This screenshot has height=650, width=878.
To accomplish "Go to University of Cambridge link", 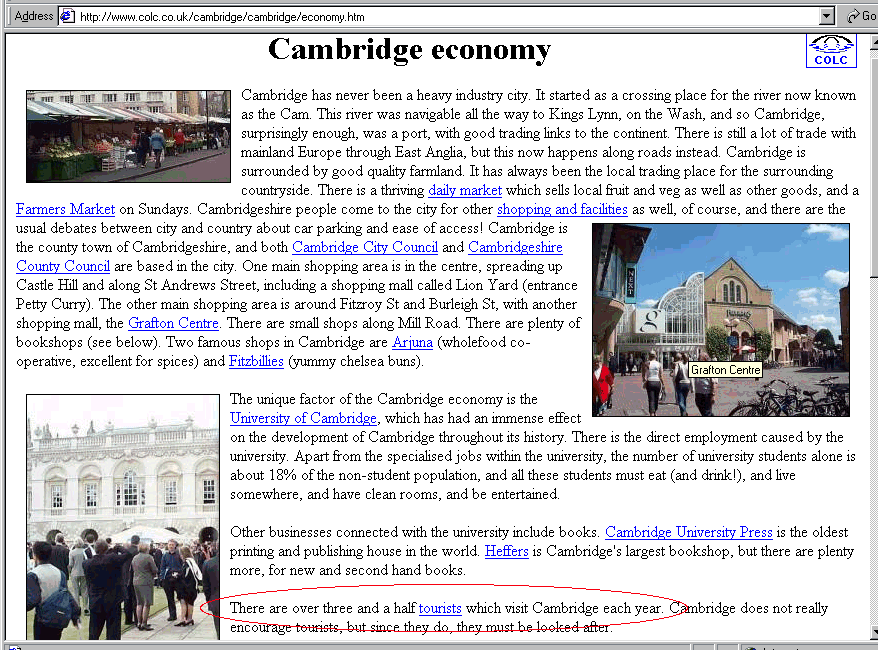I will 303,418.
